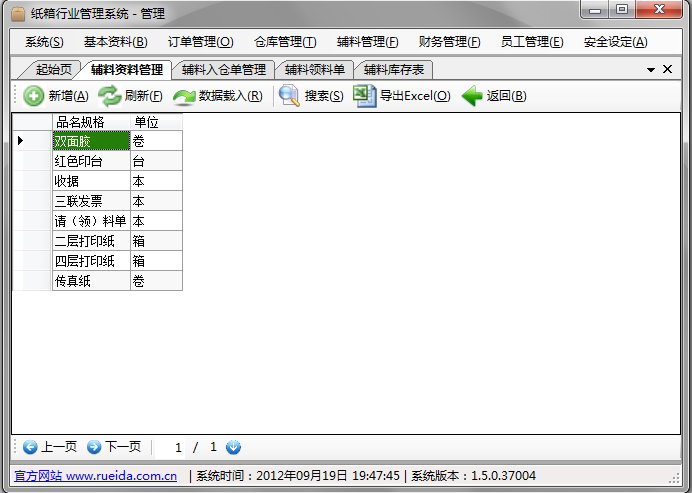Viewport: 692px width, 493px height.
Task: Click the green plus 新增 icon
Action: point(34,96)
